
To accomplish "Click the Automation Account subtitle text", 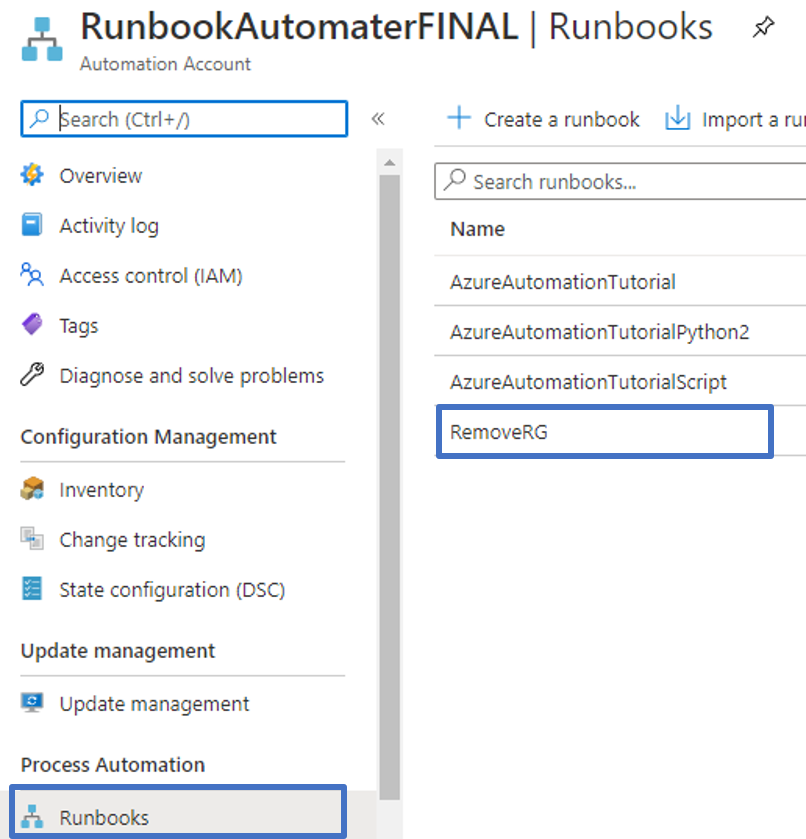I will point(165,64).
